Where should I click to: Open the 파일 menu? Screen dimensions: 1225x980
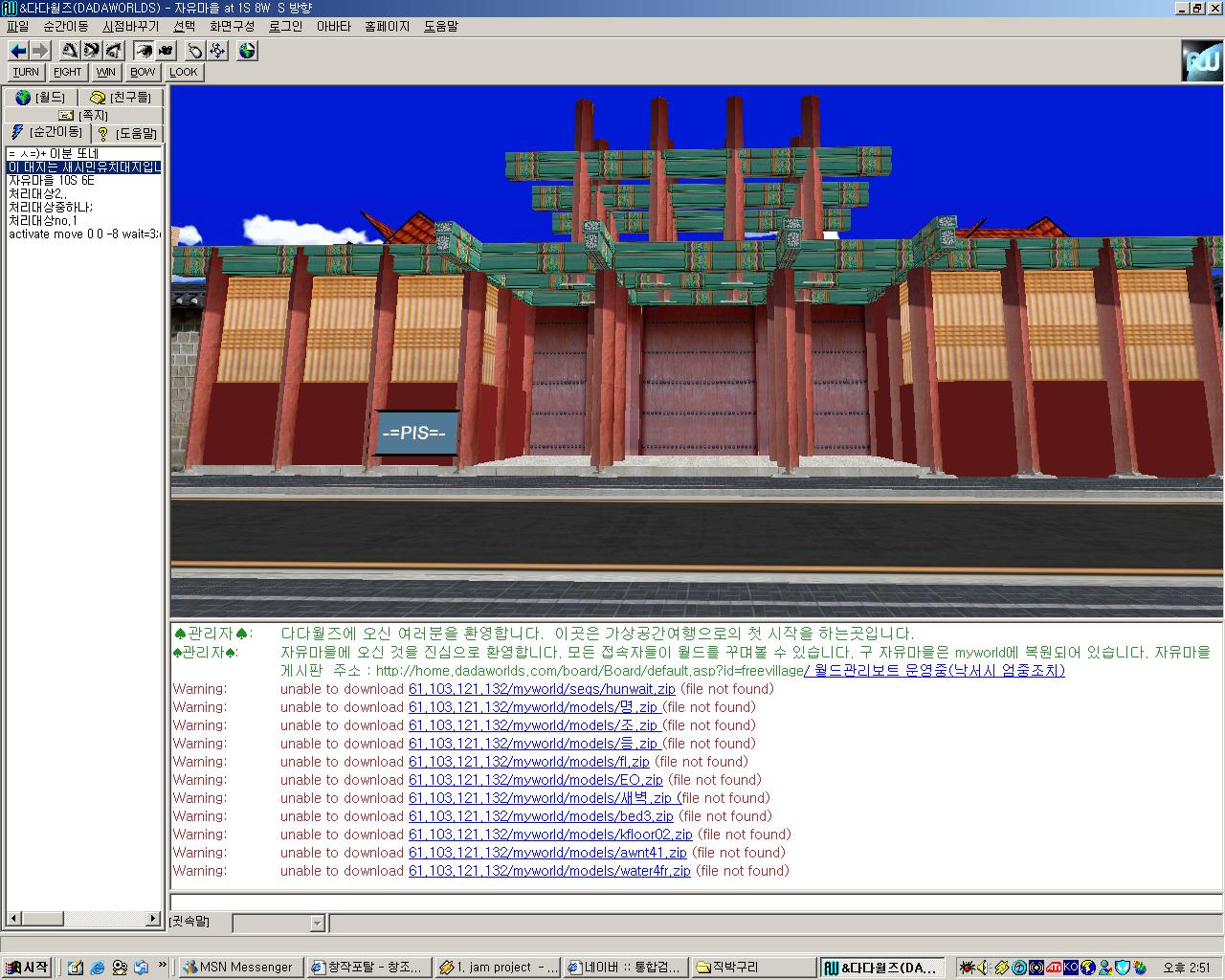point(17,27)
